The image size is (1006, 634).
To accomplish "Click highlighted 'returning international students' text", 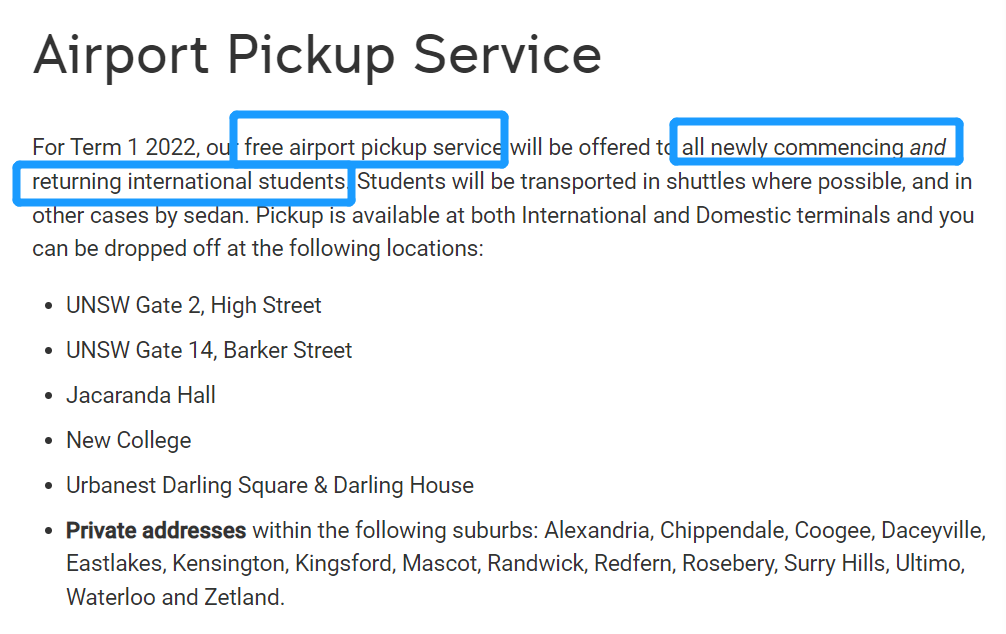I will coord(188,182).
